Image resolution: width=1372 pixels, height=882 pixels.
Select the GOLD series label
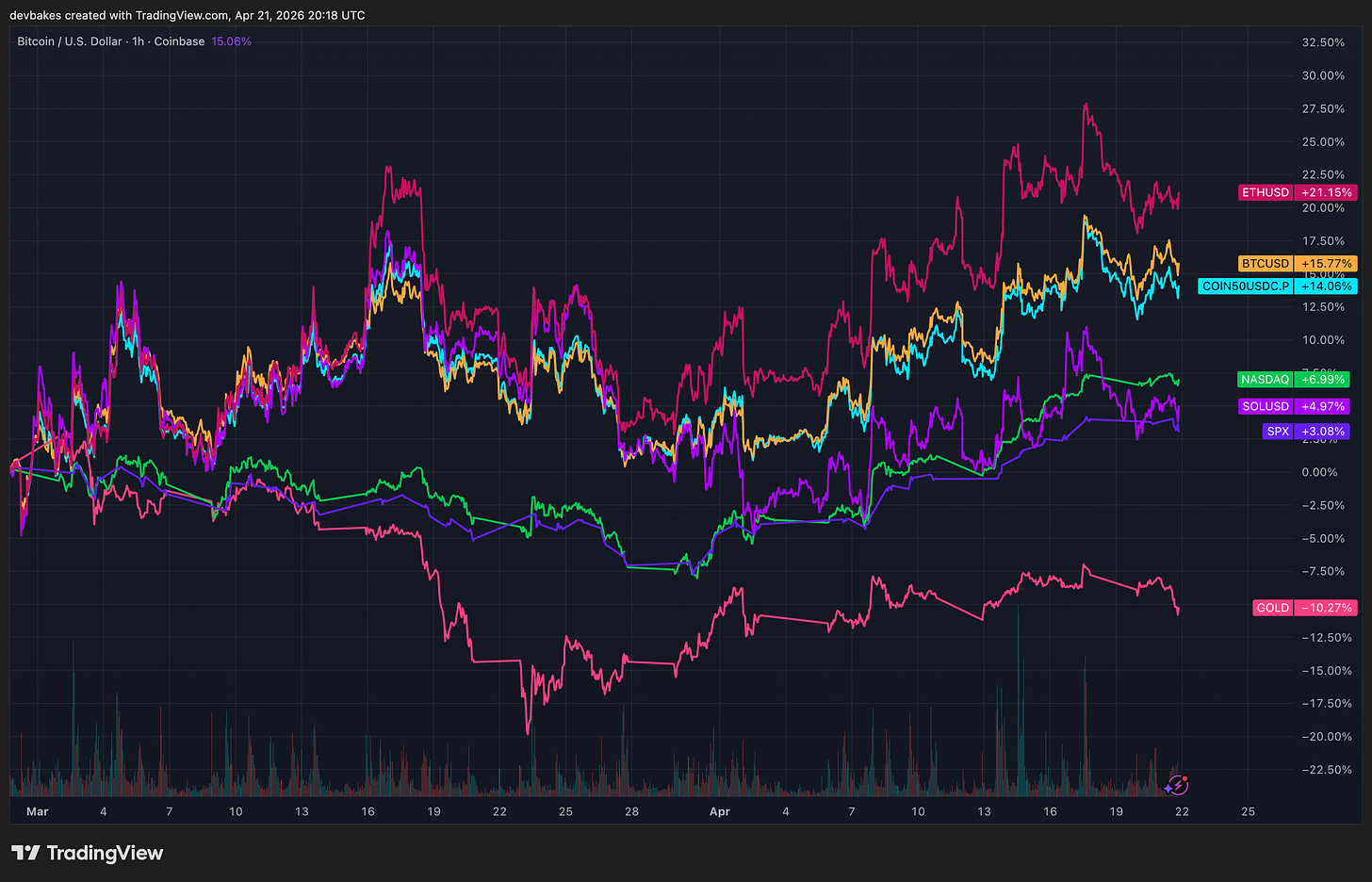pos(1272,608)
